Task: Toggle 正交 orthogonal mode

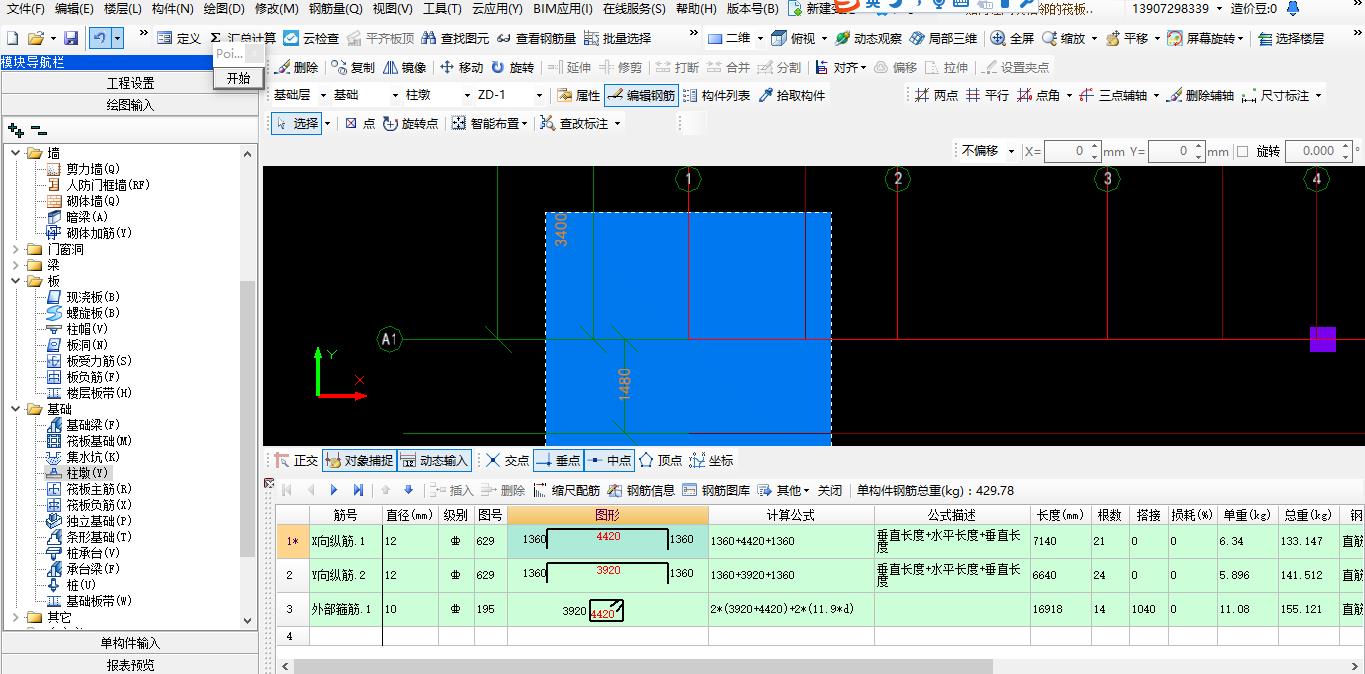Action: click(x=295, y=461)
